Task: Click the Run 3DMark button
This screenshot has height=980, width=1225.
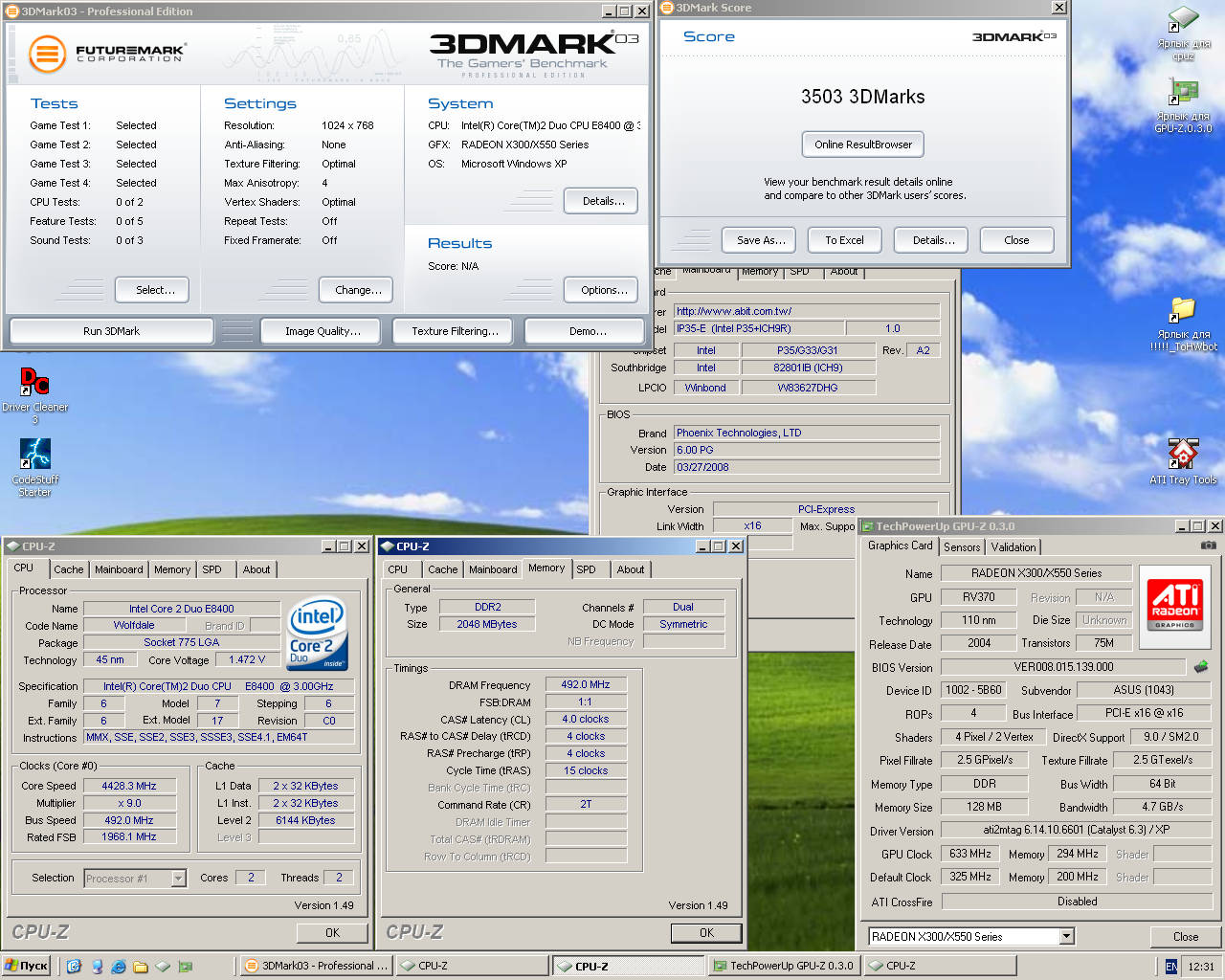Action: [111, 331]
